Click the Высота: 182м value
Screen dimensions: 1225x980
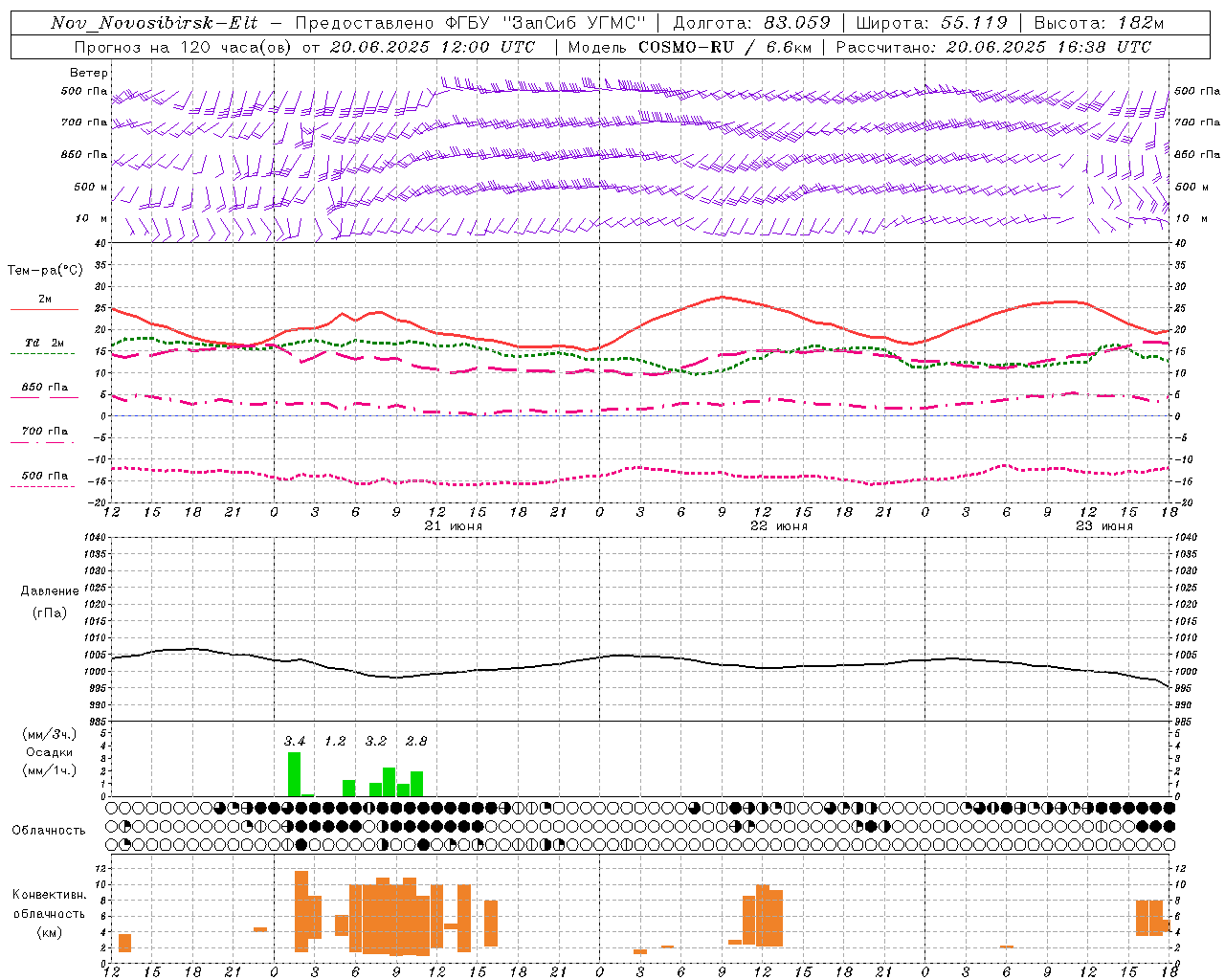[x=1099, y=23]
